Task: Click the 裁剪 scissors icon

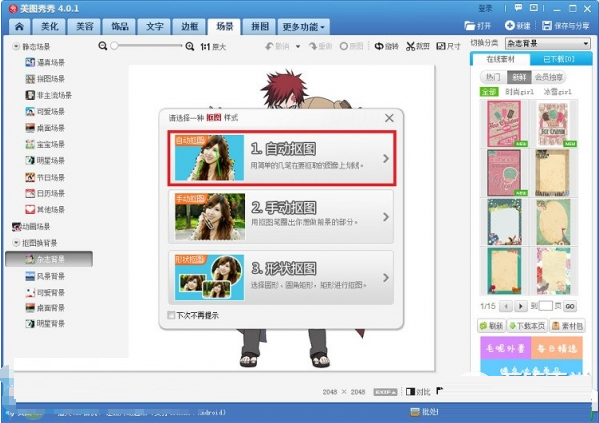Action: coord(410,46)
